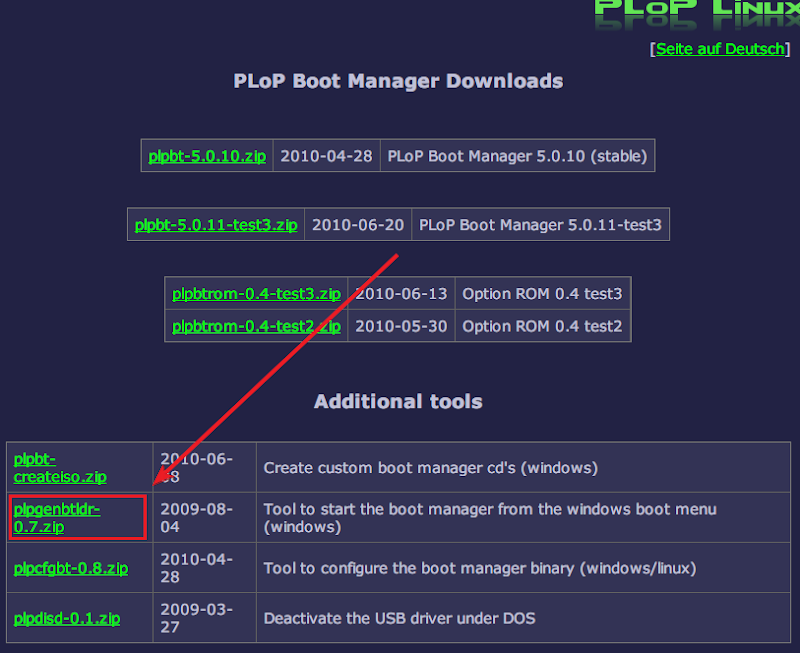Download the plpbt-5.0.10.zip file
The width and height of the screenshot is (800, 653).
coord(206,155)
